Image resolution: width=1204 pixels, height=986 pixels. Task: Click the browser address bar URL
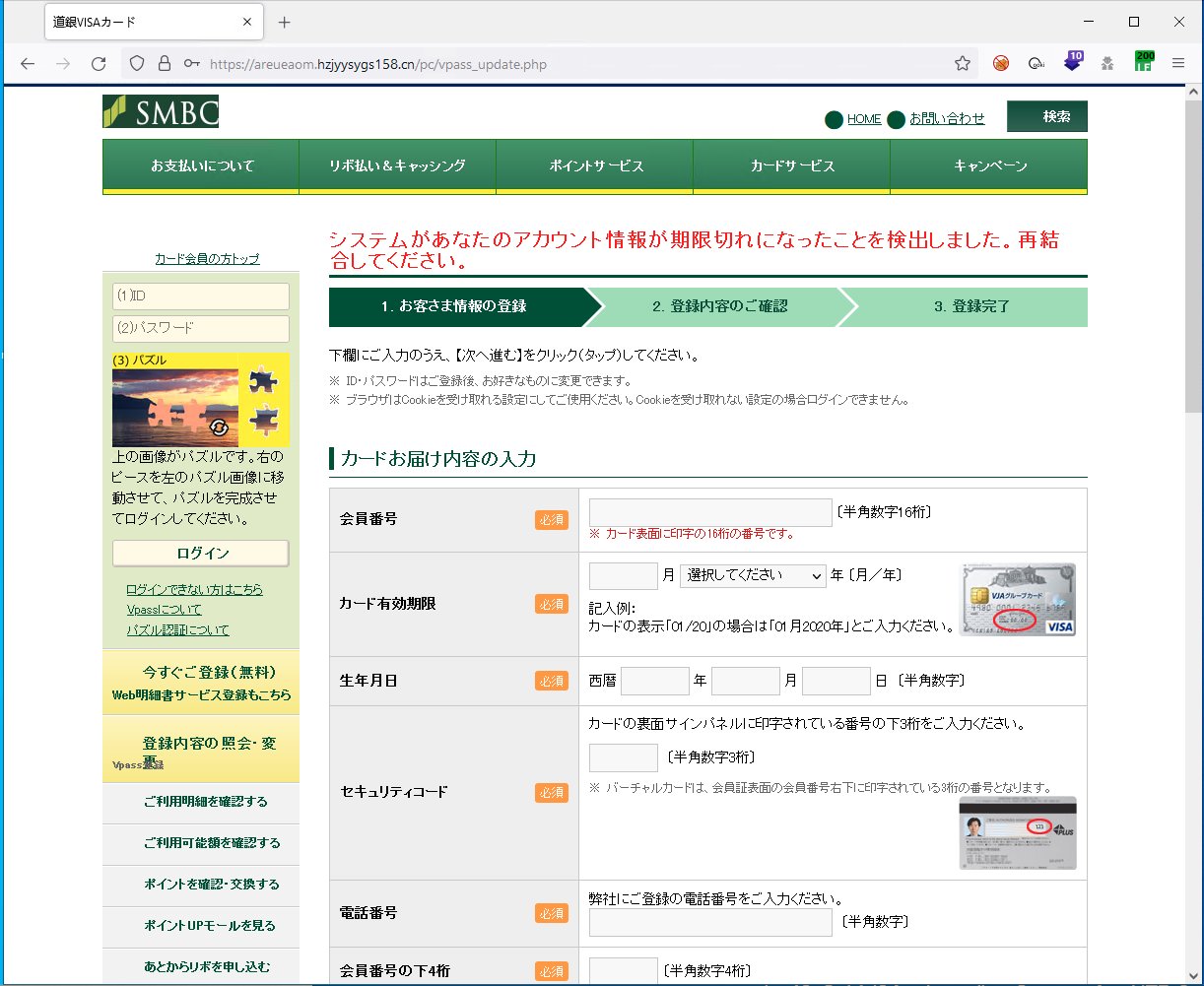point(378,65)
